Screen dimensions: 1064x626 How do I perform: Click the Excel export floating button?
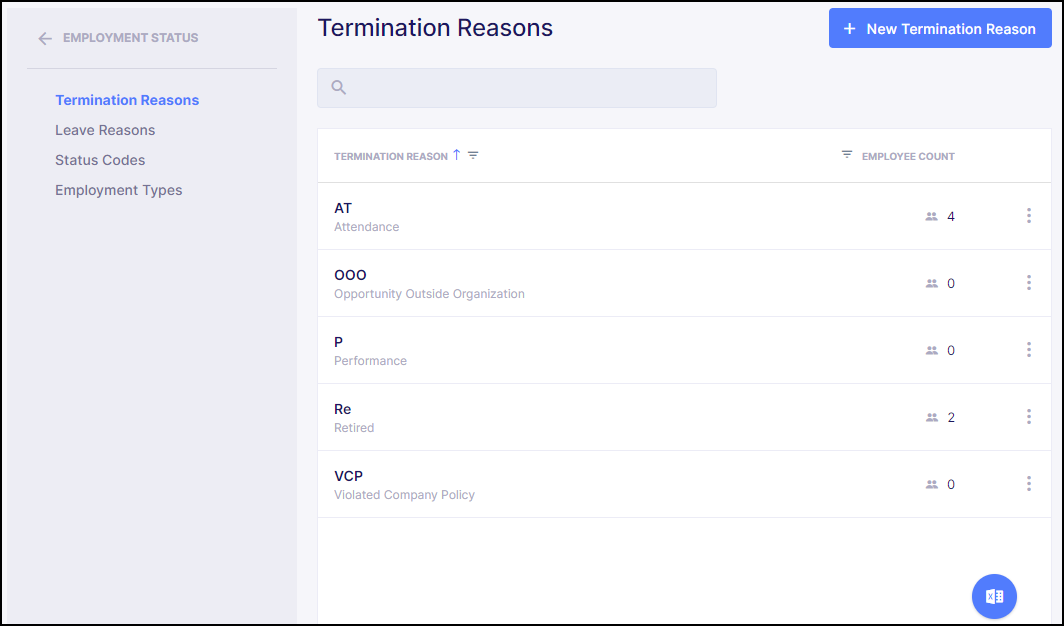[x=994, y=596]
